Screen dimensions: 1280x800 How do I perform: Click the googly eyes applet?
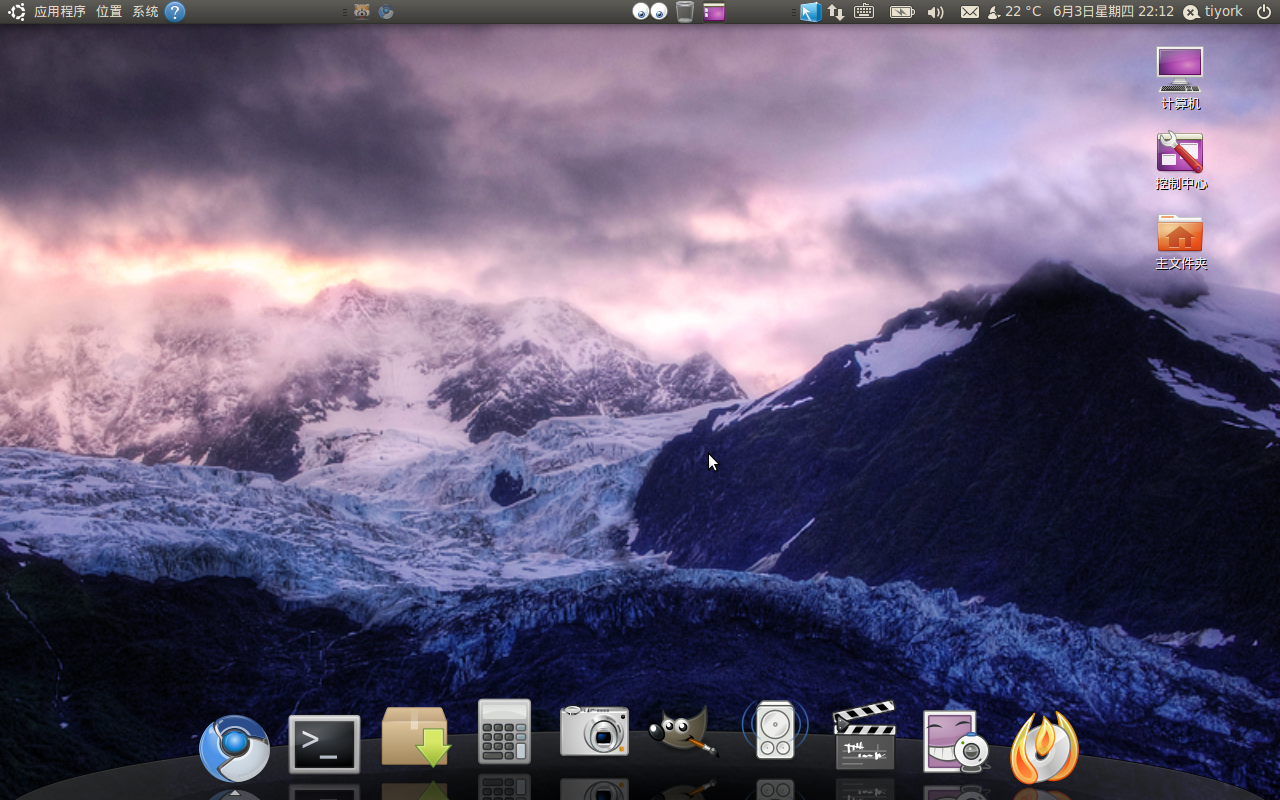650,12
